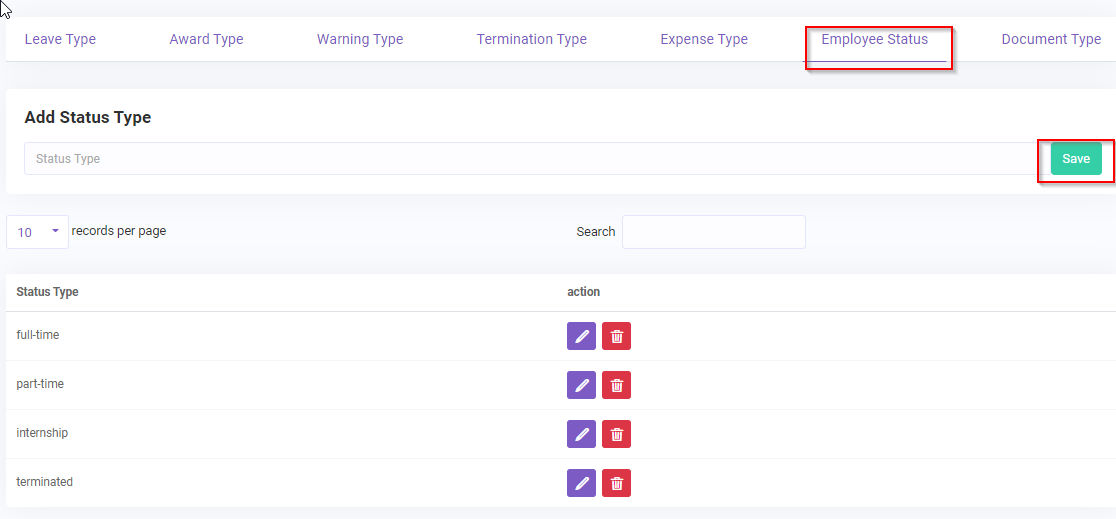Edit the terminated status type

(581, 483)
